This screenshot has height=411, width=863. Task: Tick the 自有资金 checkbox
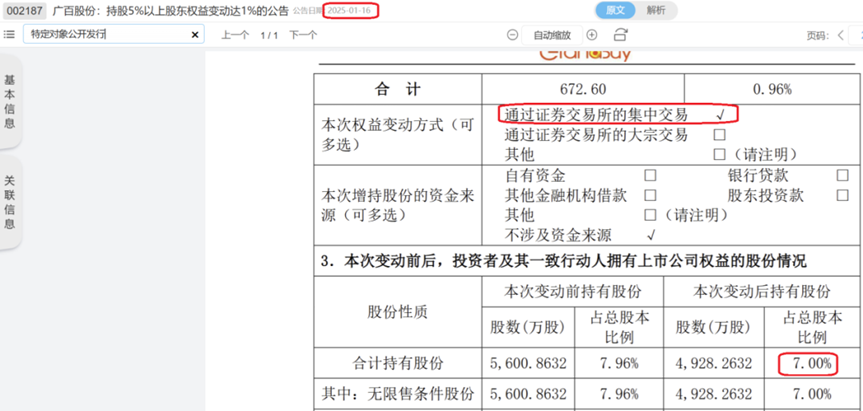click(x=650, y=175)
